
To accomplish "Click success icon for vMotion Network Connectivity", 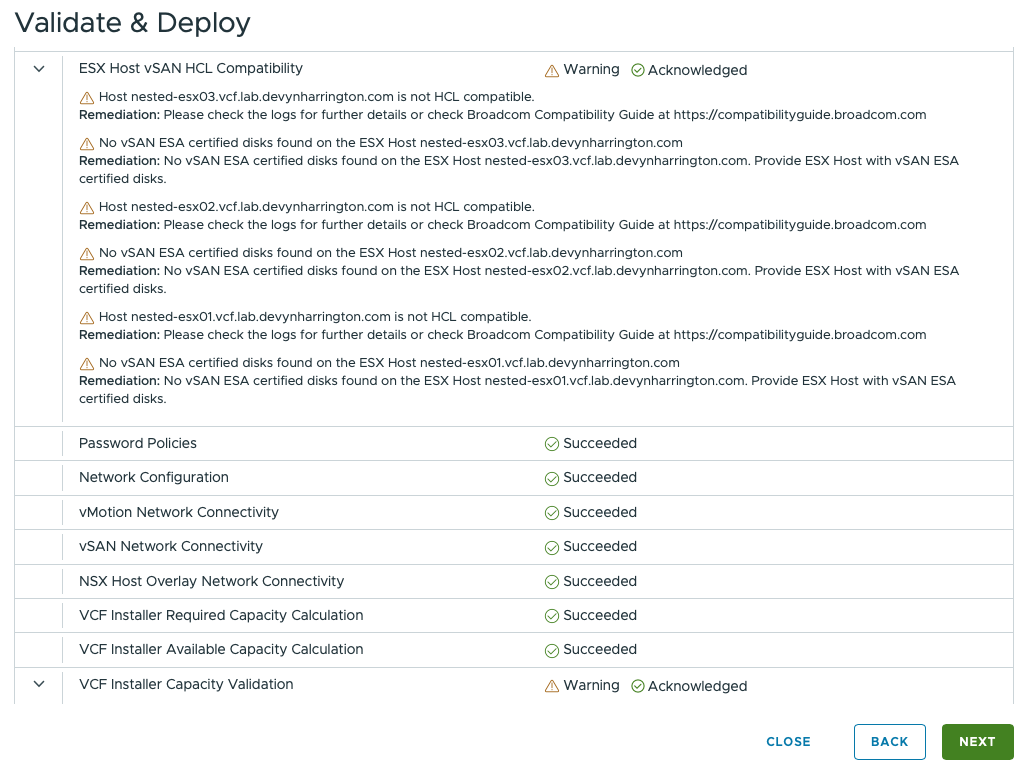I will (x=552, y=513).
